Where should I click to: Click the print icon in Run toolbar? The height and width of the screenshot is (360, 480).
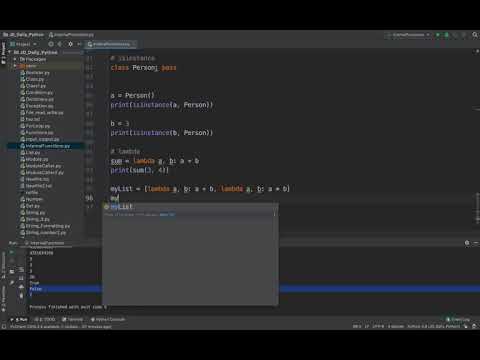point(21,287)
